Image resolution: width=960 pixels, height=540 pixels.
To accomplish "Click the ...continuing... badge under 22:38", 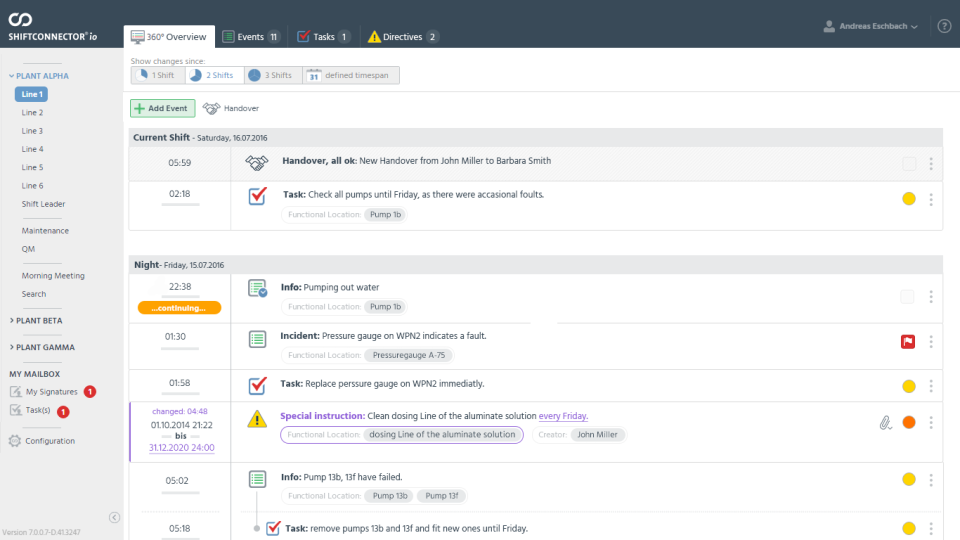I will click(x=179, y=308).
